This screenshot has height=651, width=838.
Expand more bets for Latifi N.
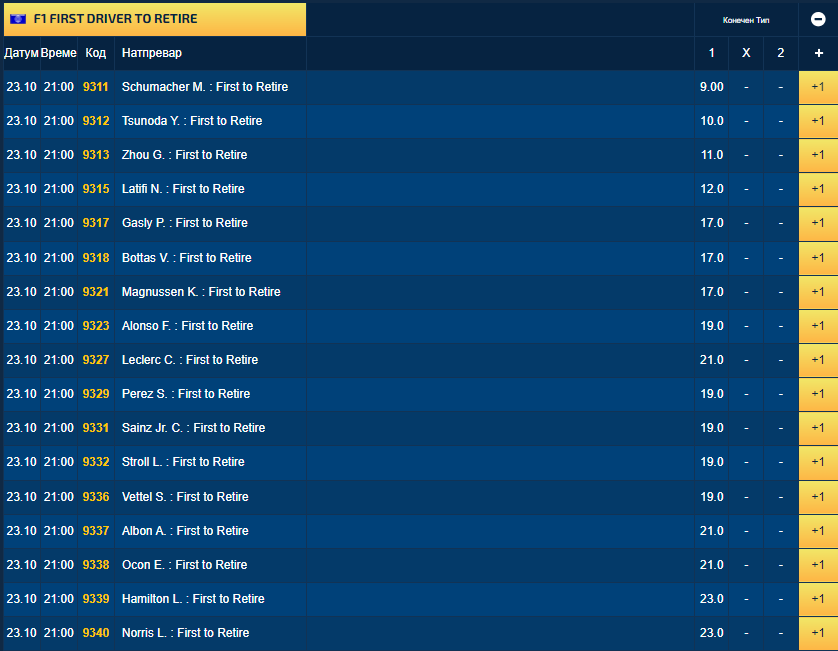[x=818, y=189]
